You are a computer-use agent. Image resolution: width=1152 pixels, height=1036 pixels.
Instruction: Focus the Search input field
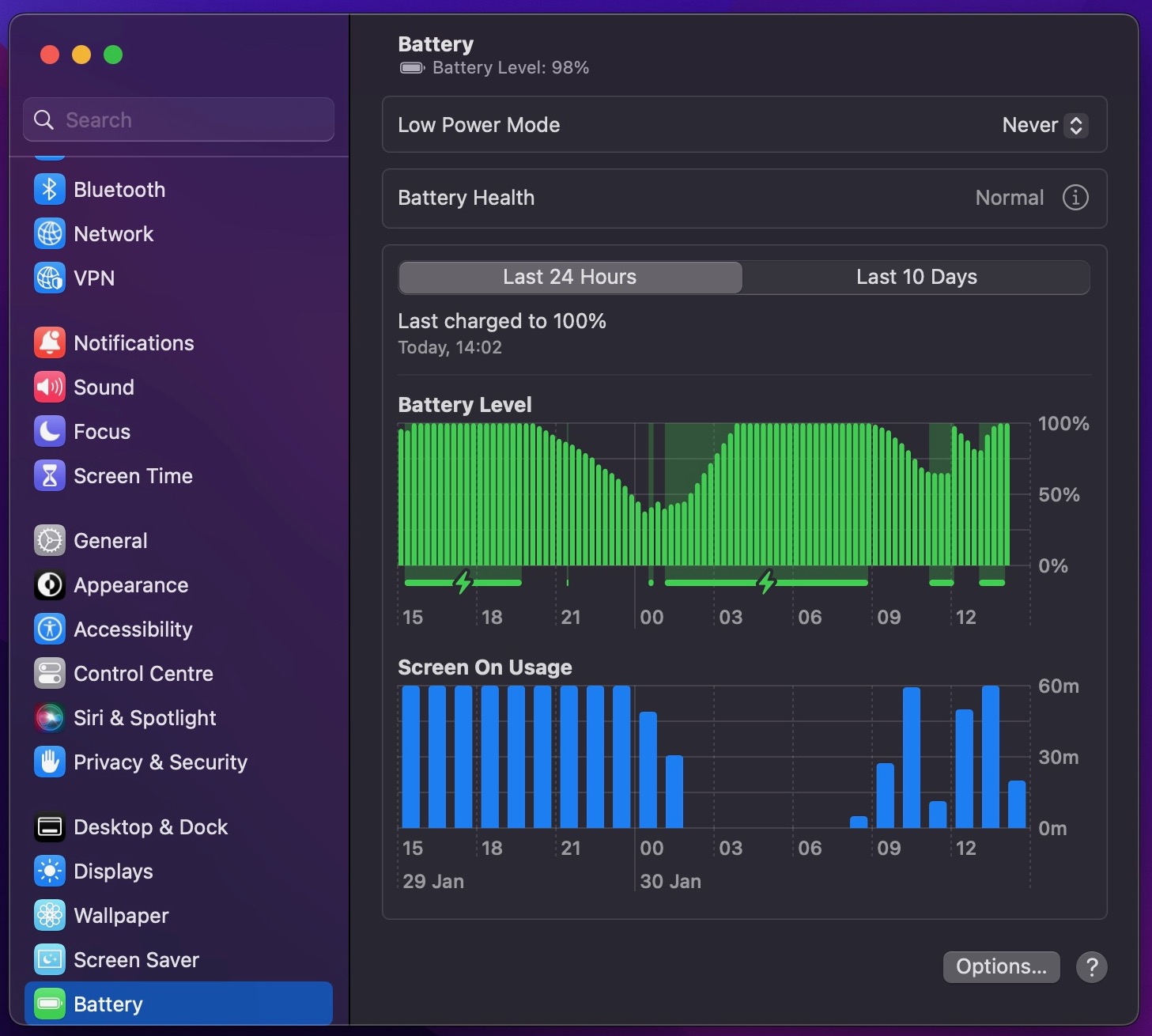pyautogui.click(x=179, y=120)
